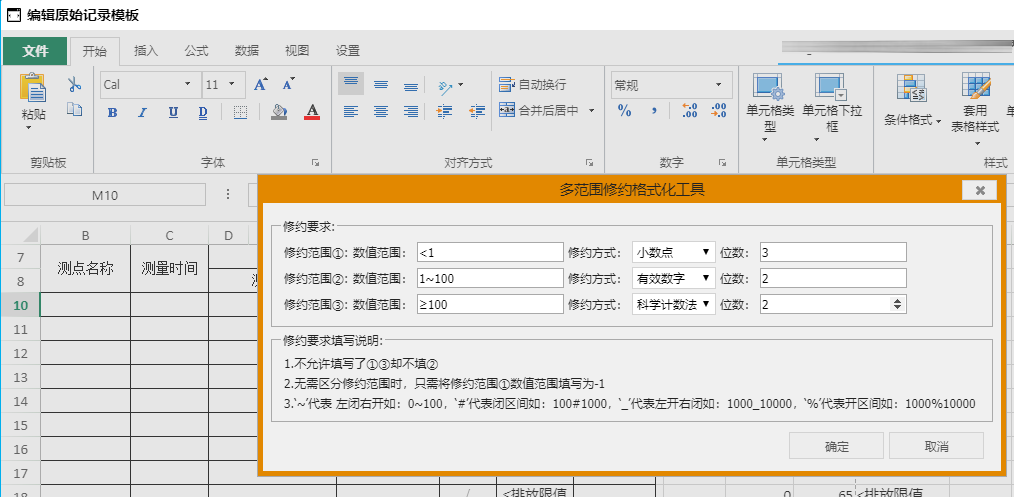Cut selection with the scissors icon
The height and width of the screenshot is (497, 1014).
point(74,84)
